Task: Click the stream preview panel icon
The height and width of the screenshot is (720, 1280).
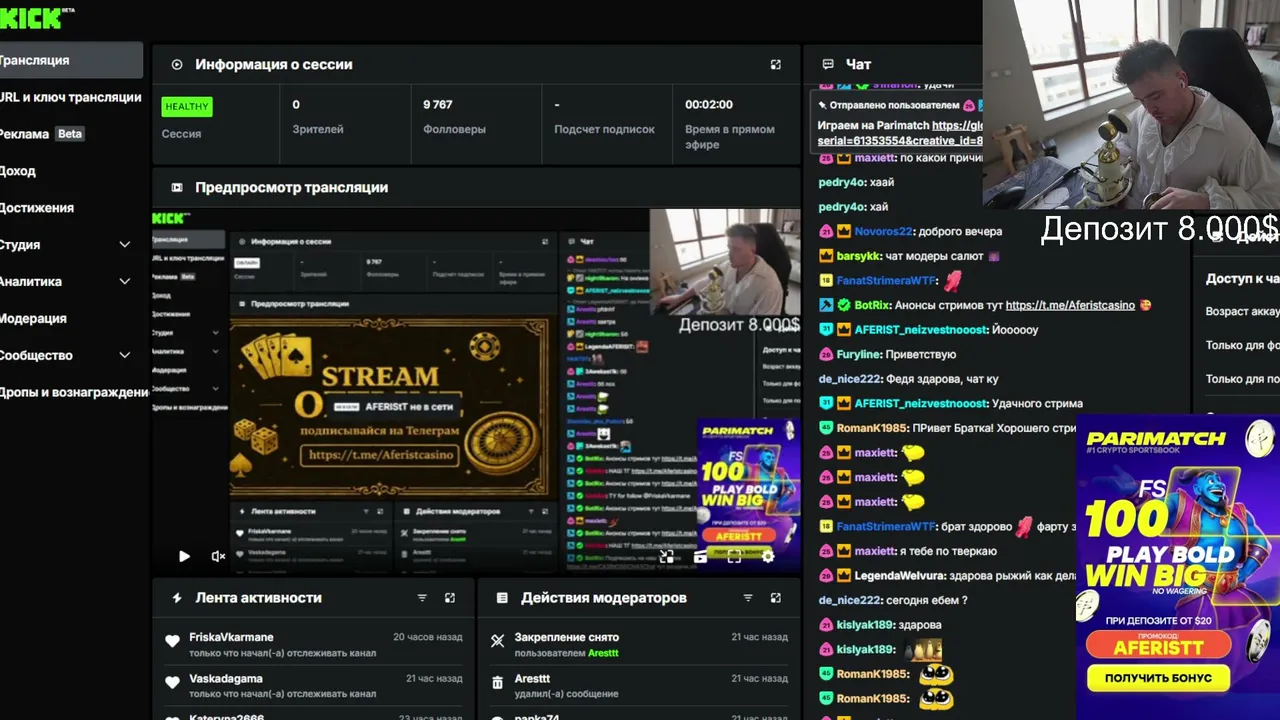Action: (x=177, y=187)
